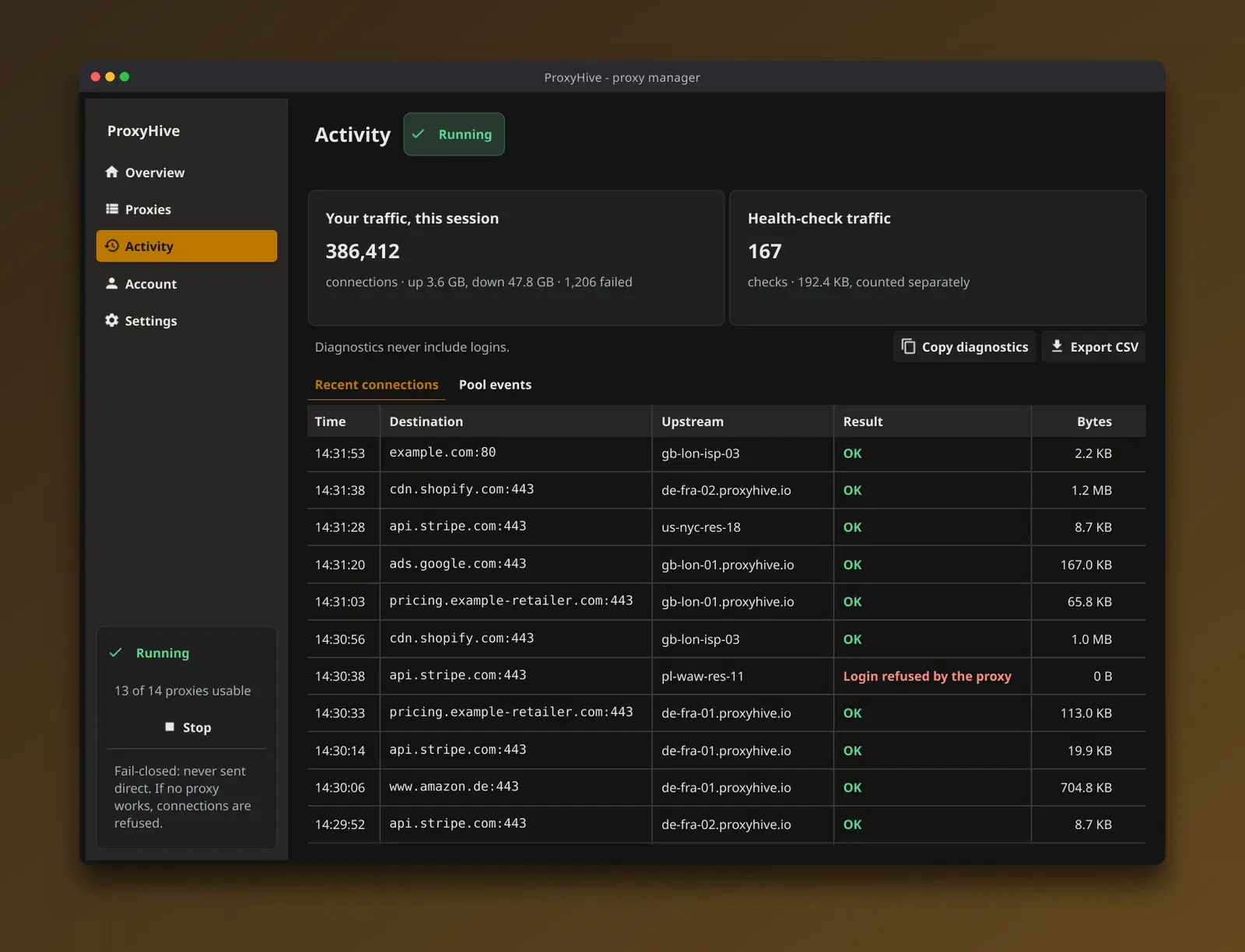
Task: Click the copy icon in Copy diagnostics
Action: (908, 346)
